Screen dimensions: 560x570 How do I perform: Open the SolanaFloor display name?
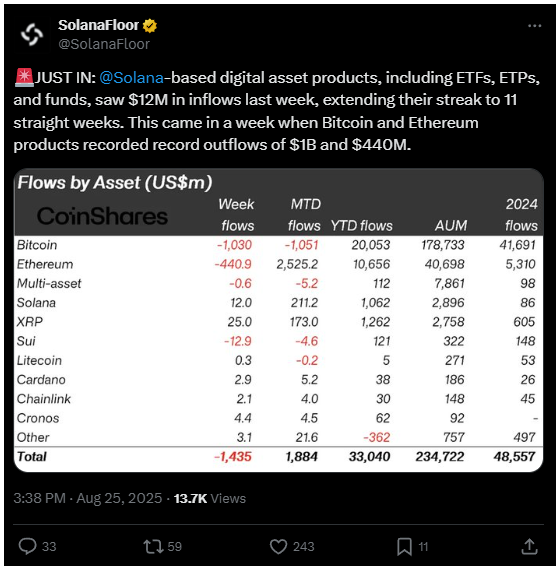98,25
